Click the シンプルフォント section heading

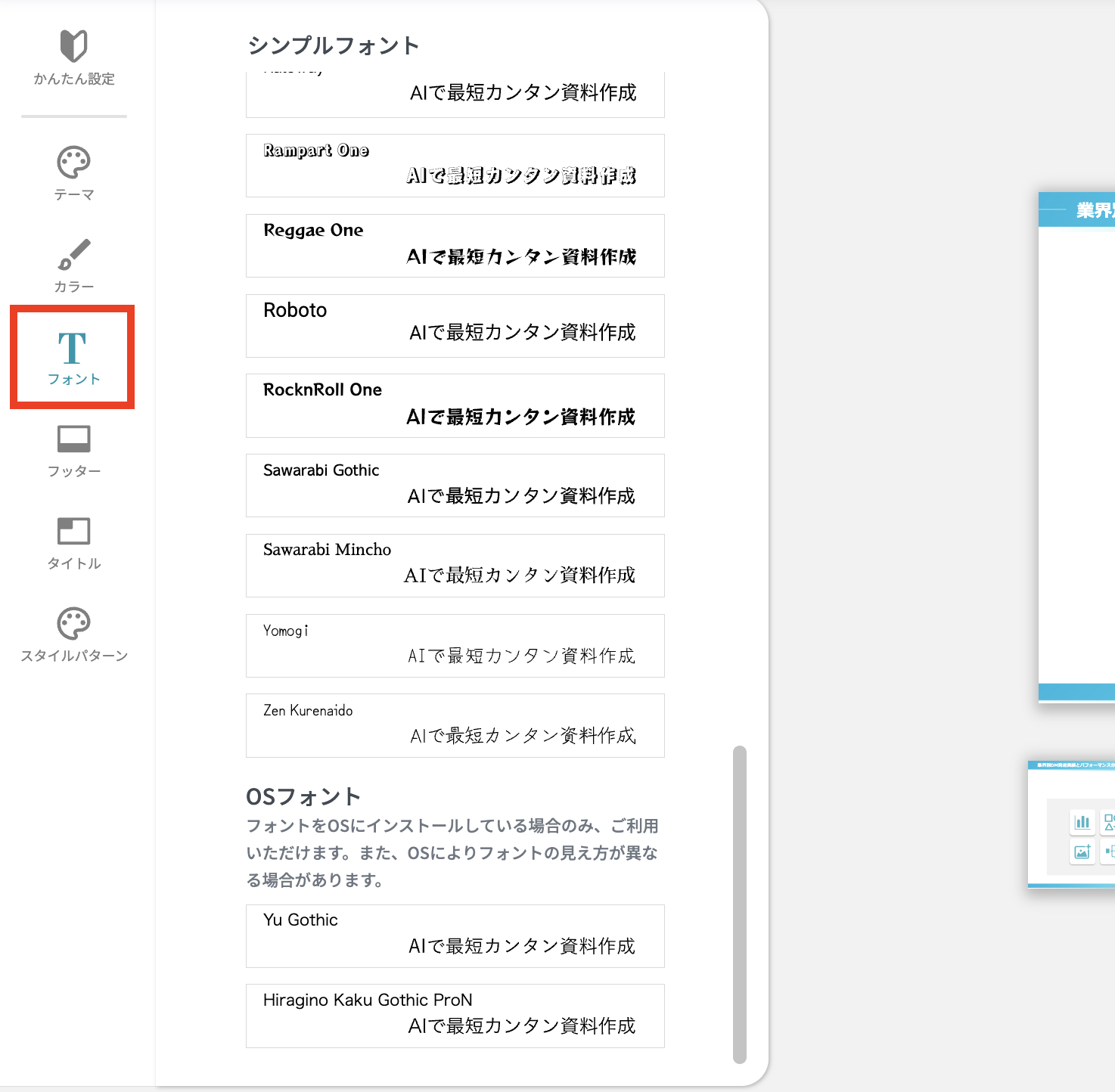(x=334, y=45)
